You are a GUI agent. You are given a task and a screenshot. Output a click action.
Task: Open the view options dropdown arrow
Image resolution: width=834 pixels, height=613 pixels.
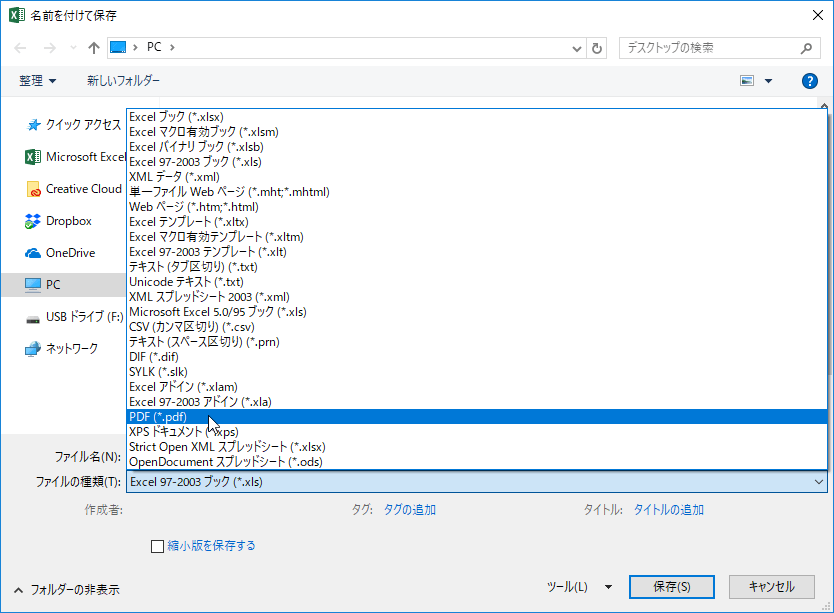coord(768,81)
